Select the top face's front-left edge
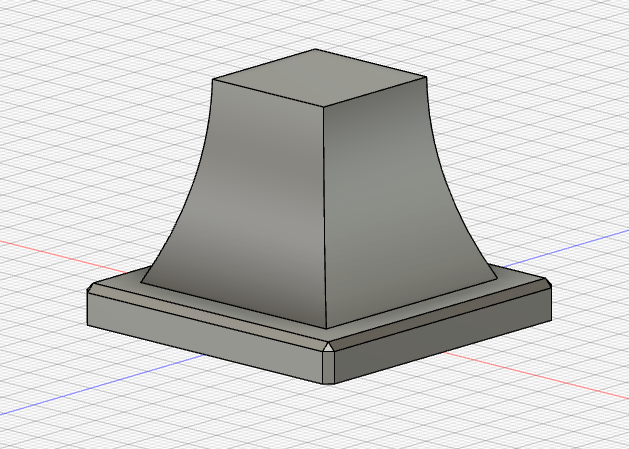This screenshot has height=449, width=629. (270, 93)
